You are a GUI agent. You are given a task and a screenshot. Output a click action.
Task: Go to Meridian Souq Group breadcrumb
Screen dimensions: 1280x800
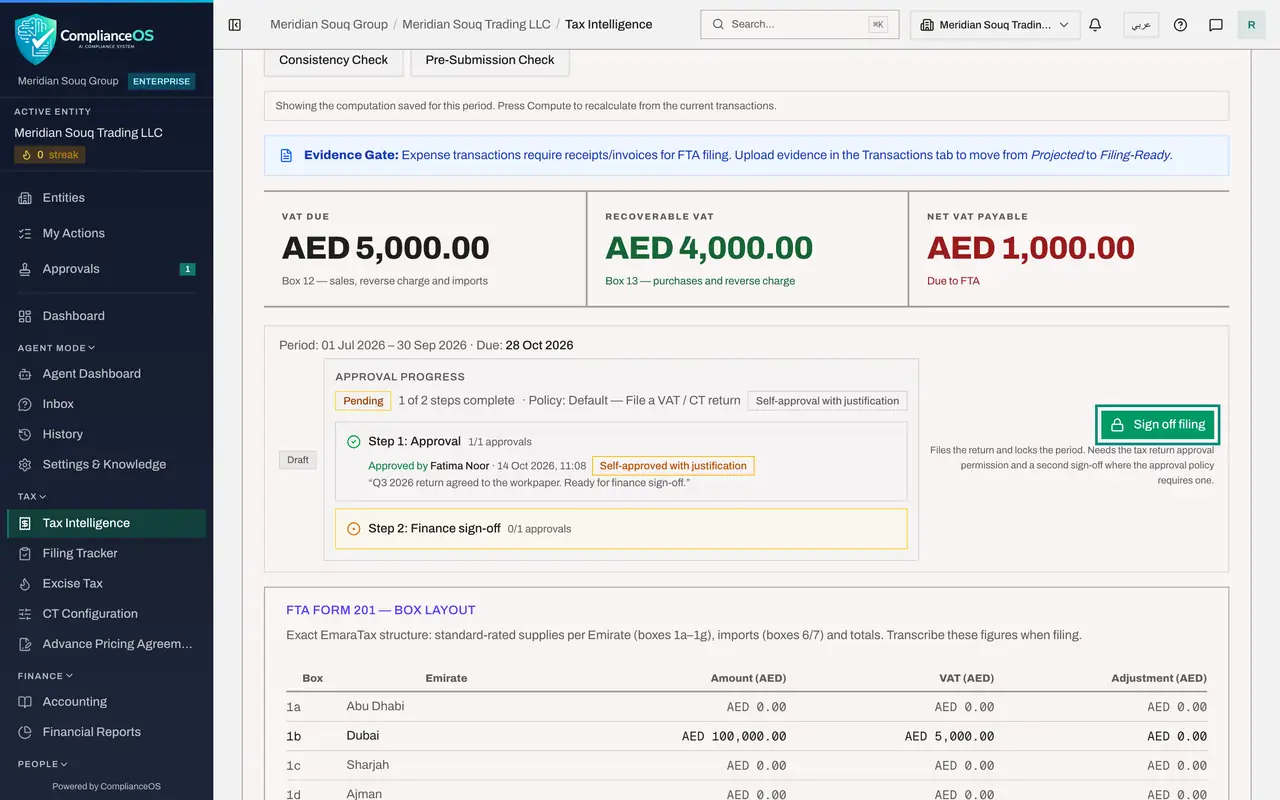coord(329,25)
